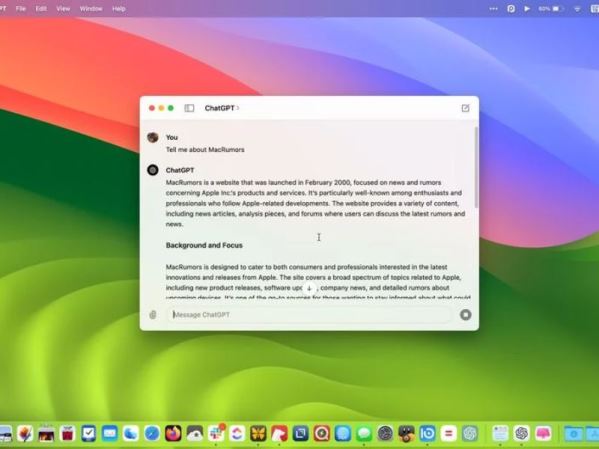Open the ChatGPT model dropdown in title
Image resolution: width=599 pixels, height=449 pixels.
pyautogui.click(x=222, y=108)
